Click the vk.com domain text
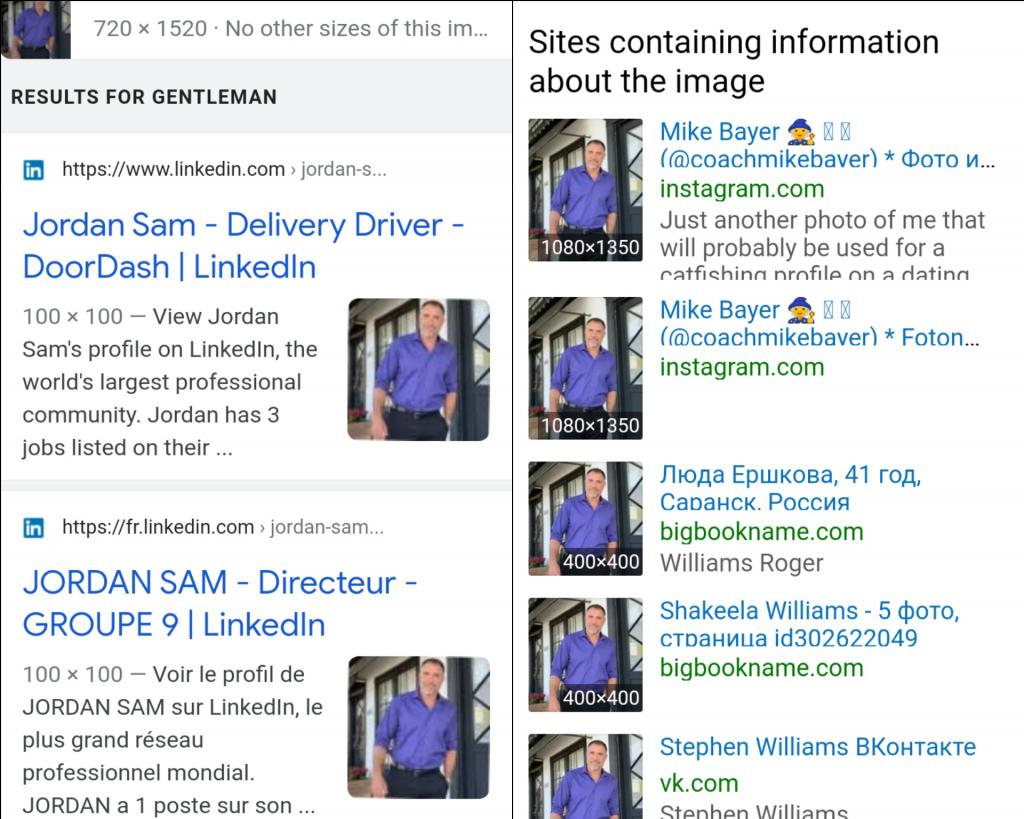The image size is (1024, 819). tap(699, 784)
